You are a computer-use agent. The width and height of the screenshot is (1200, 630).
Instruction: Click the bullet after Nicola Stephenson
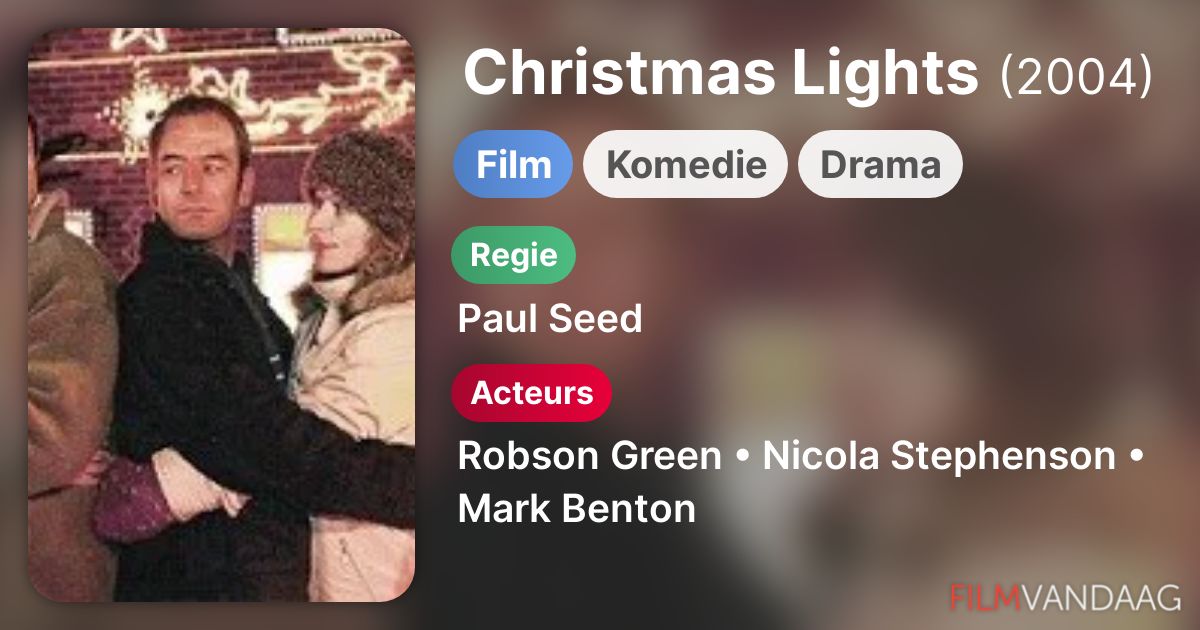[x=1136, y=457]
